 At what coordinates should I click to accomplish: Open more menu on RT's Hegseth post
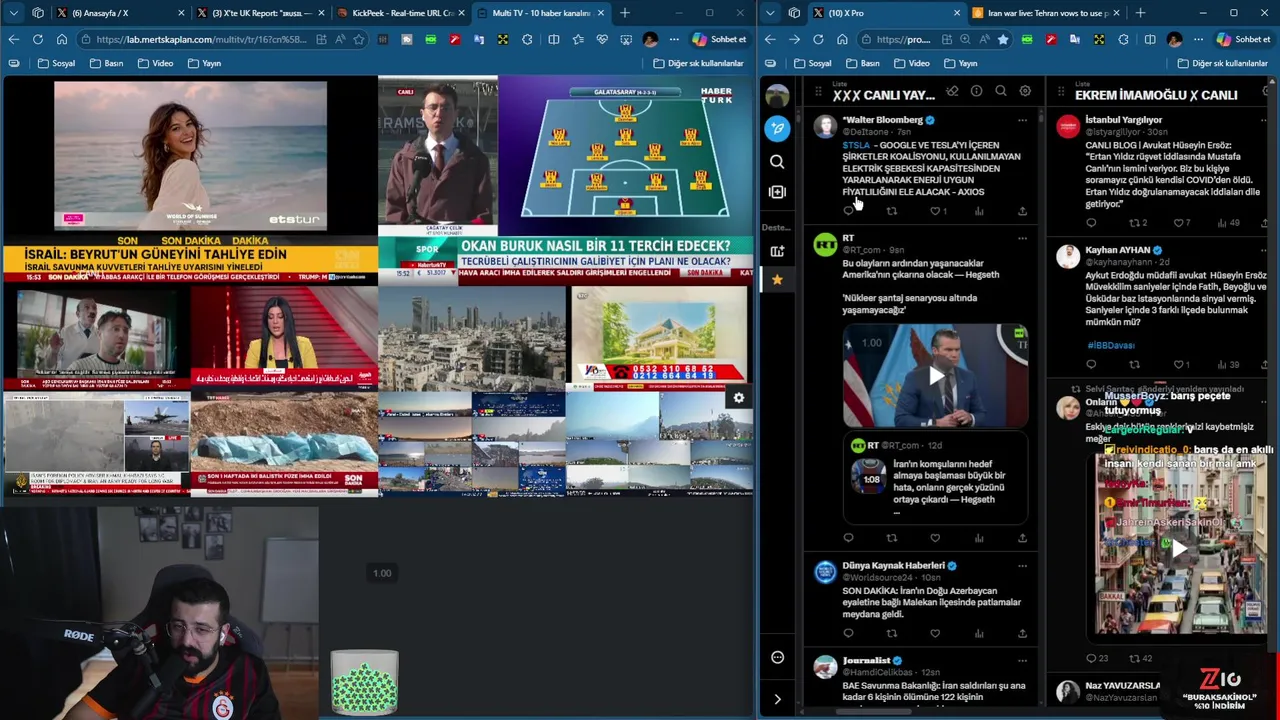(1022, 238)
